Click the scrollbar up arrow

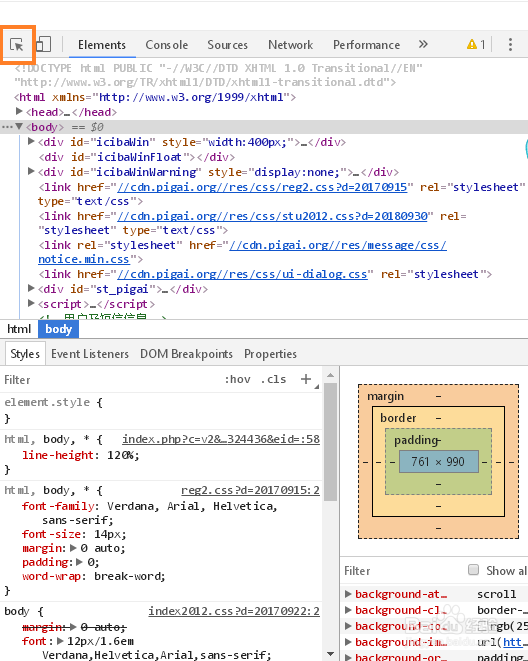pyautogui.click(x=331, y=375)
